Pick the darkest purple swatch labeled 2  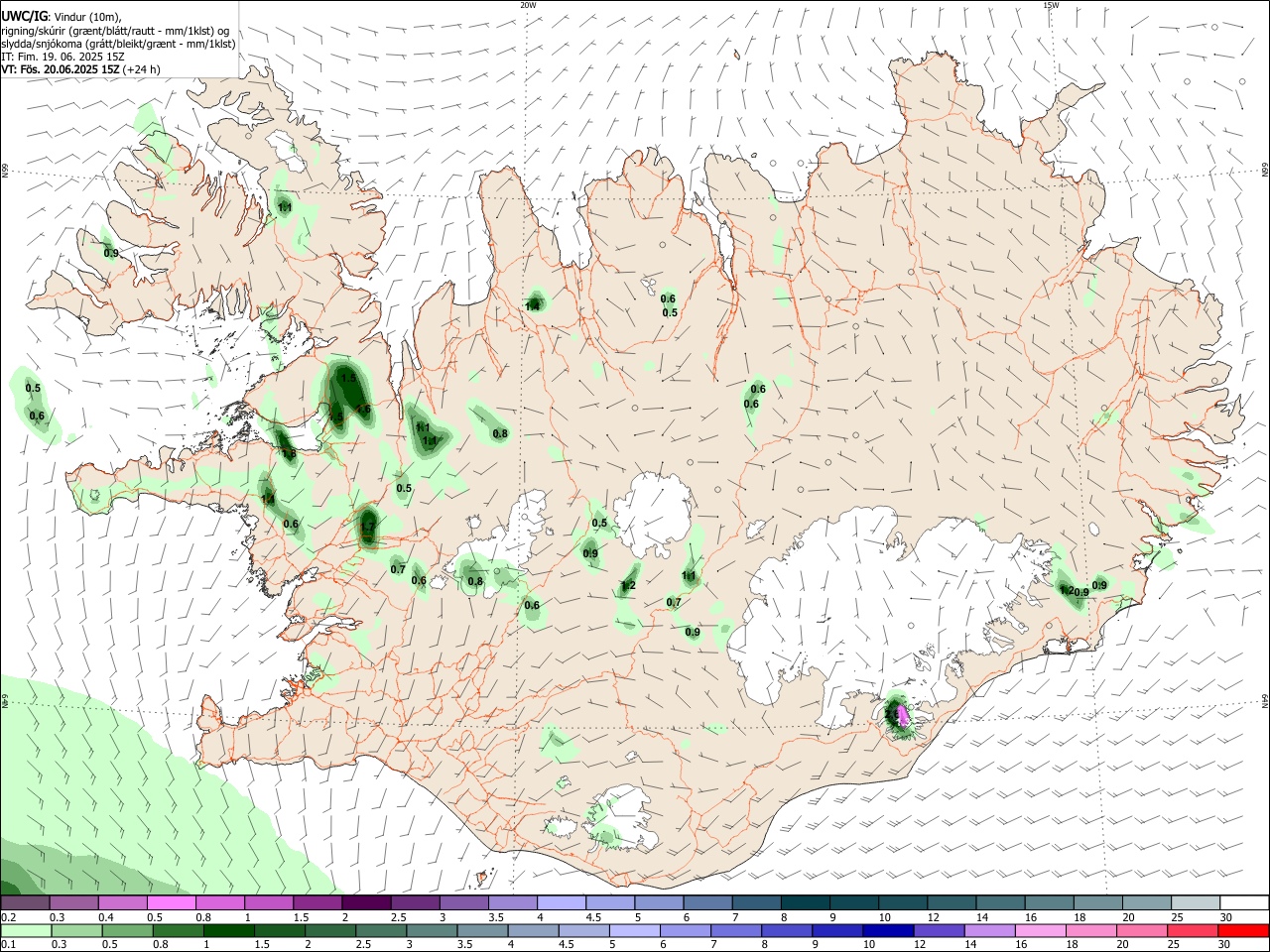click(365, 903)
